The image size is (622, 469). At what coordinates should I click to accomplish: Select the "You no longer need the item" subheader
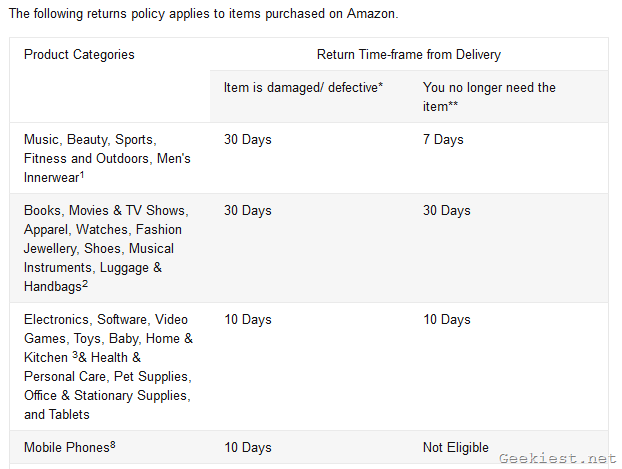[x=489, y=97]
